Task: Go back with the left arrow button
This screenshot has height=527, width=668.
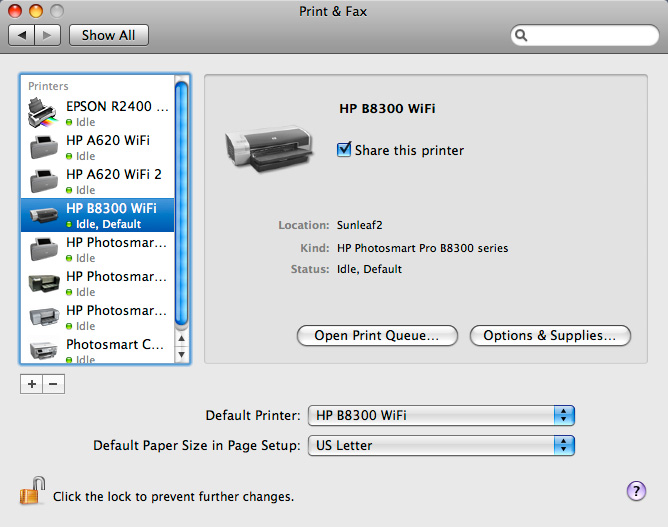Action: tap(22, 35)
